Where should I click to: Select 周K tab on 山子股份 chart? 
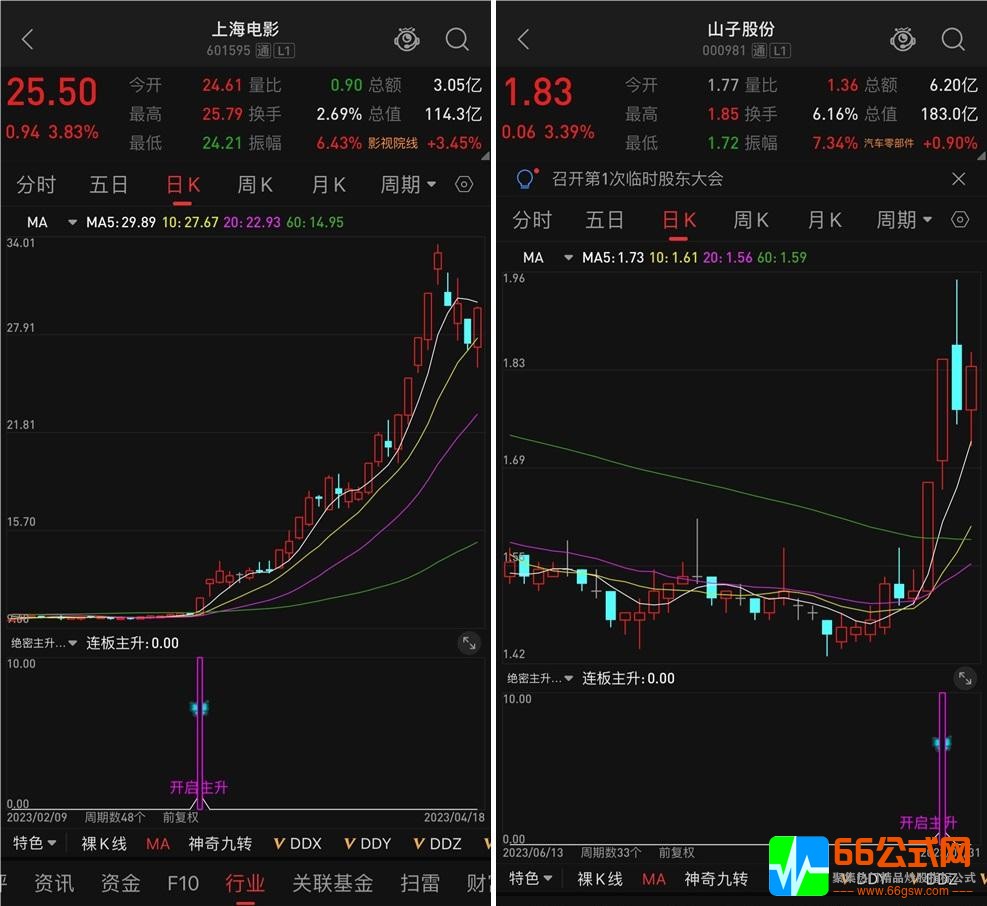point(751,220)
